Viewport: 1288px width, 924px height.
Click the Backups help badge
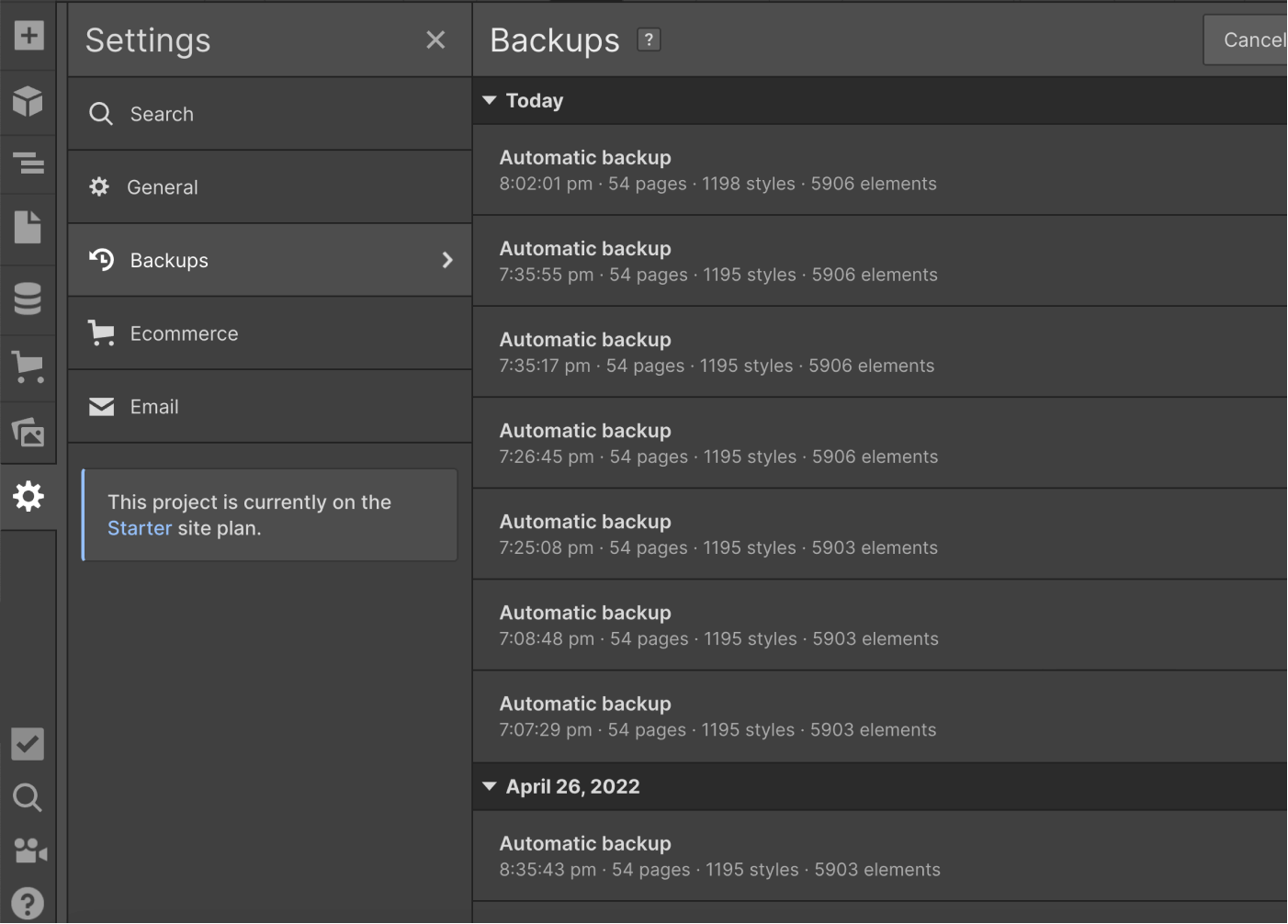click(649, 39)
